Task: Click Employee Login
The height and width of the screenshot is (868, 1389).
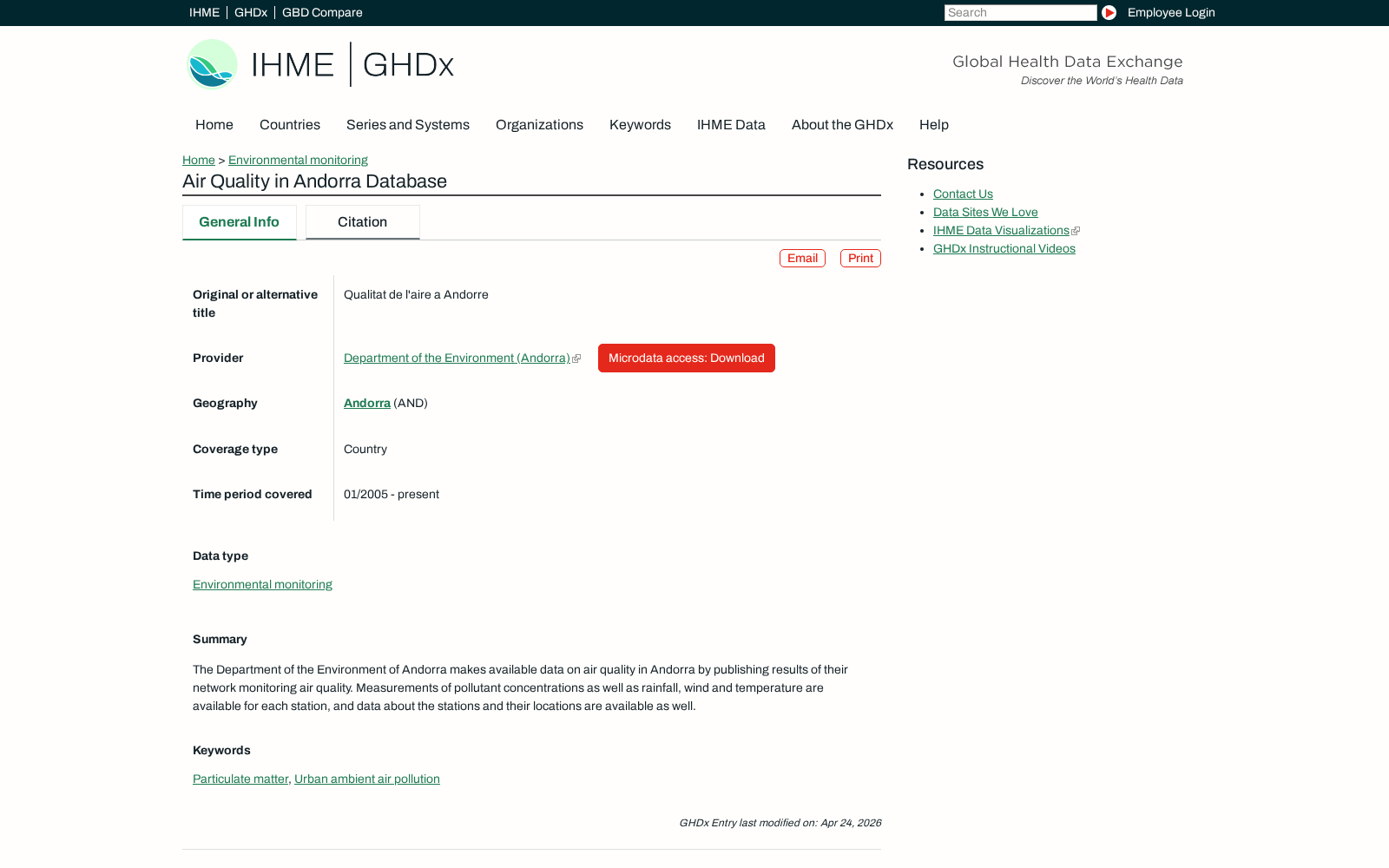Action: (1171, 13)
